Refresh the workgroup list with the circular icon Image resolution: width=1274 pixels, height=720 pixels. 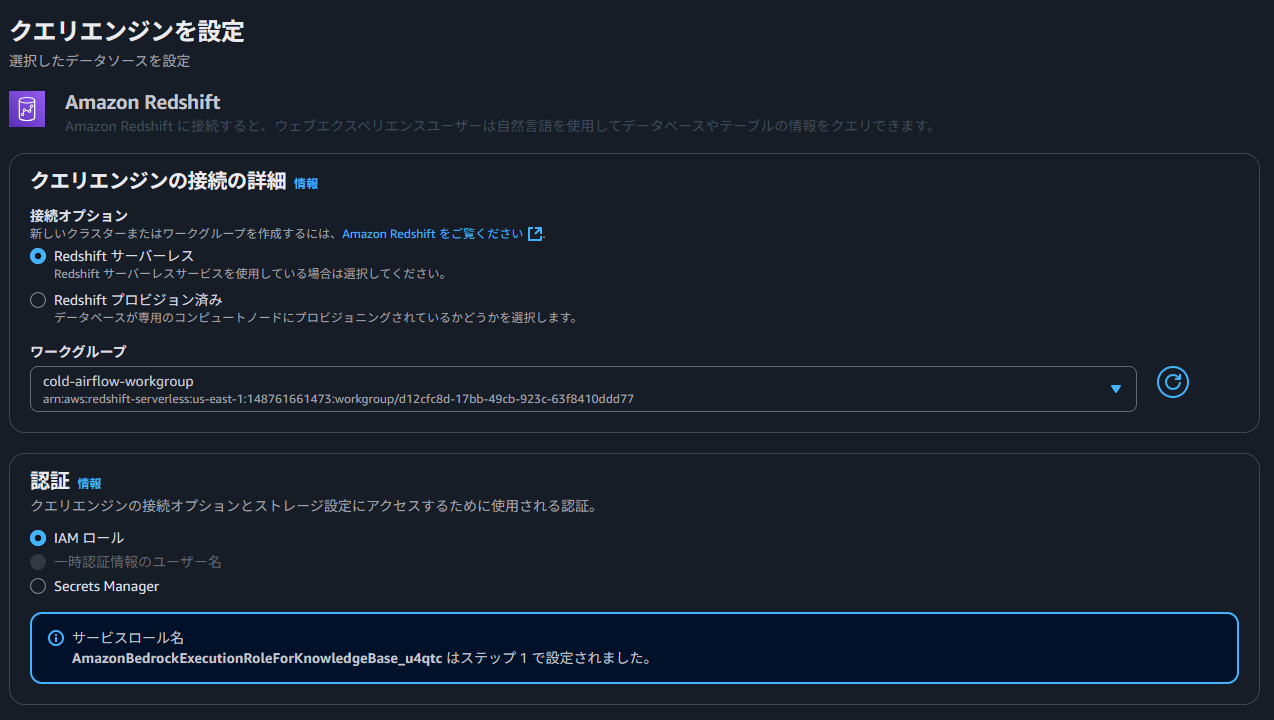point(1172,381)
